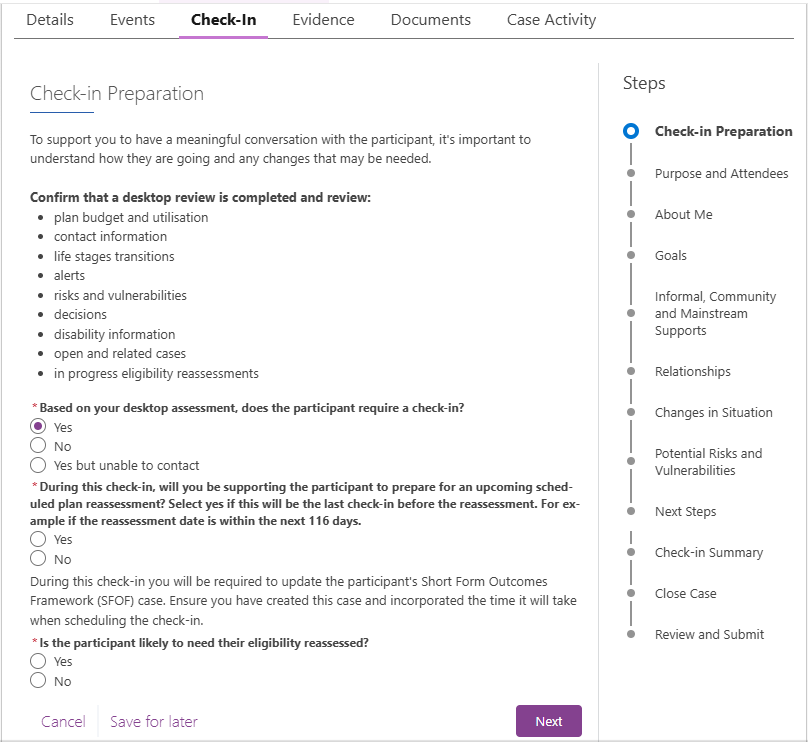The width and height of the screenshot is (808, 742).
Task: Open Potential Risks and Vulnerabilities step
Action: coord(708,461)
